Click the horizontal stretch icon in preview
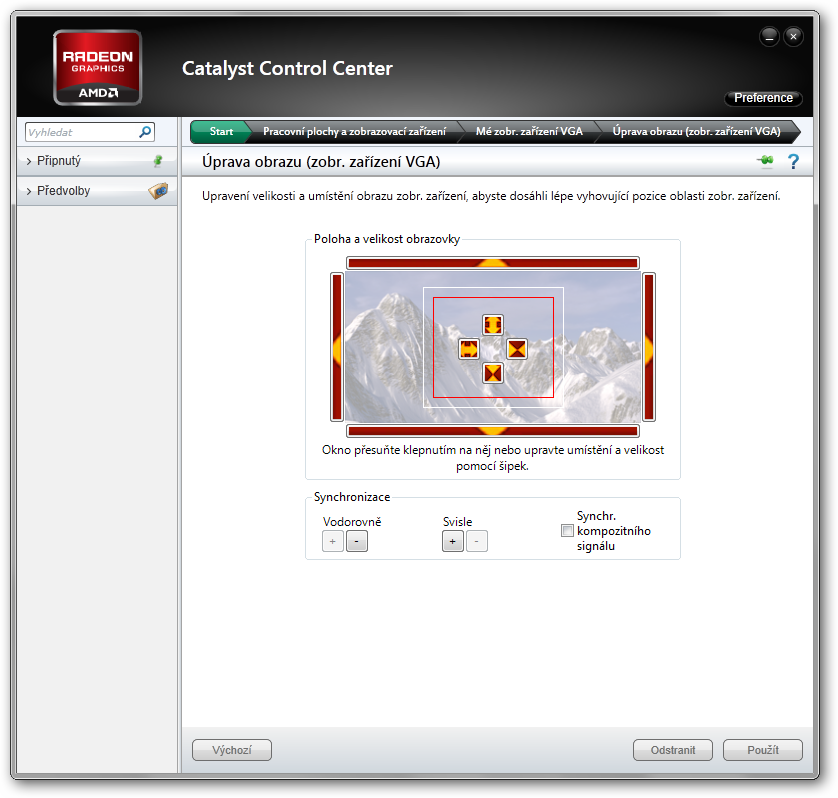 coord(469,349)
